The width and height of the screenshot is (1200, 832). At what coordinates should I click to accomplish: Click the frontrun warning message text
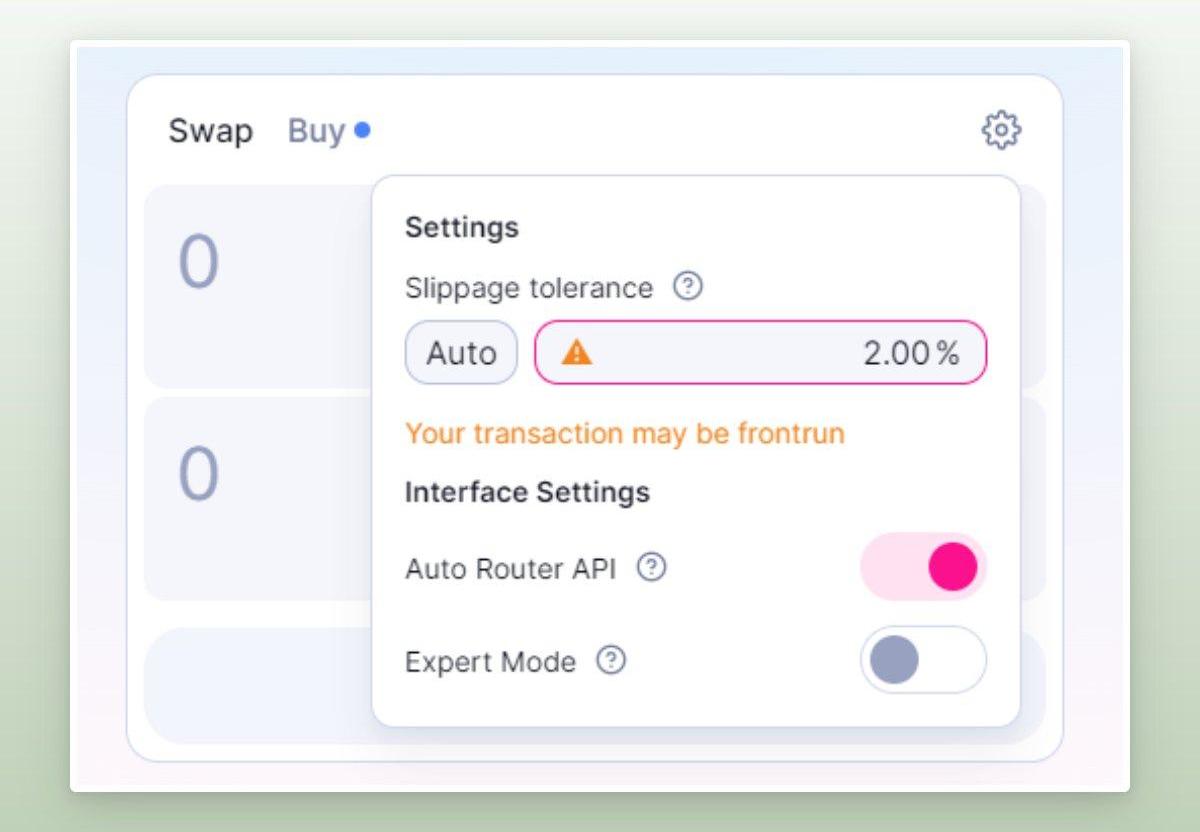click(x=624, y=433)
